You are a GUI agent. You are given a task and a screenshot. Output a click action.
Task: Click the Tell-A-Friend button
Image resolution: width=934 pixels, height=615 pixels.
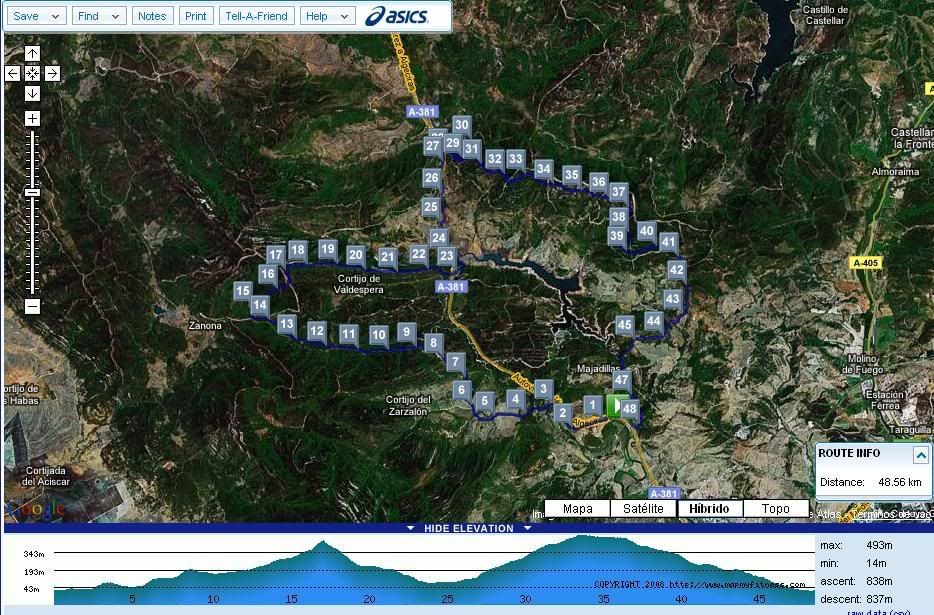[256, 16]
